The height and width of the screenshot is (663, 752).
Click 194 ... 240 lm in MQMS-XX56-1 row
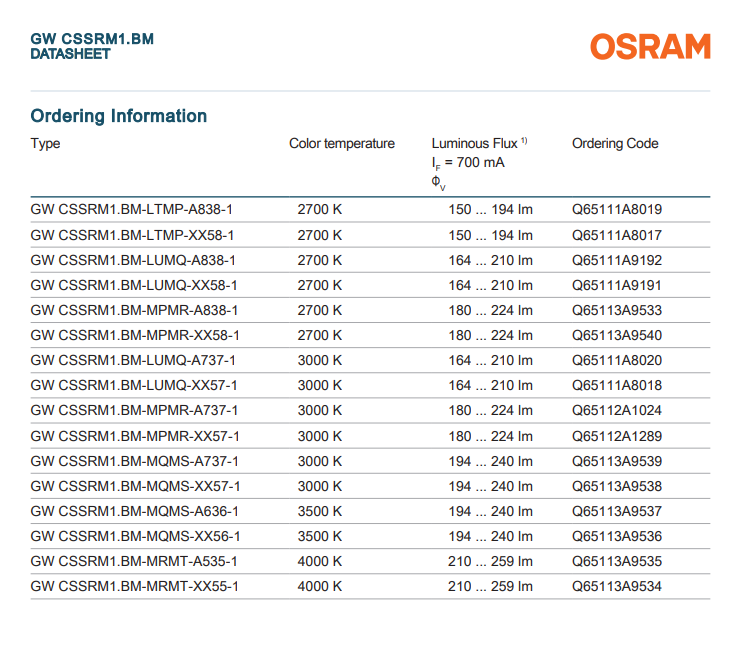point(490,536)
